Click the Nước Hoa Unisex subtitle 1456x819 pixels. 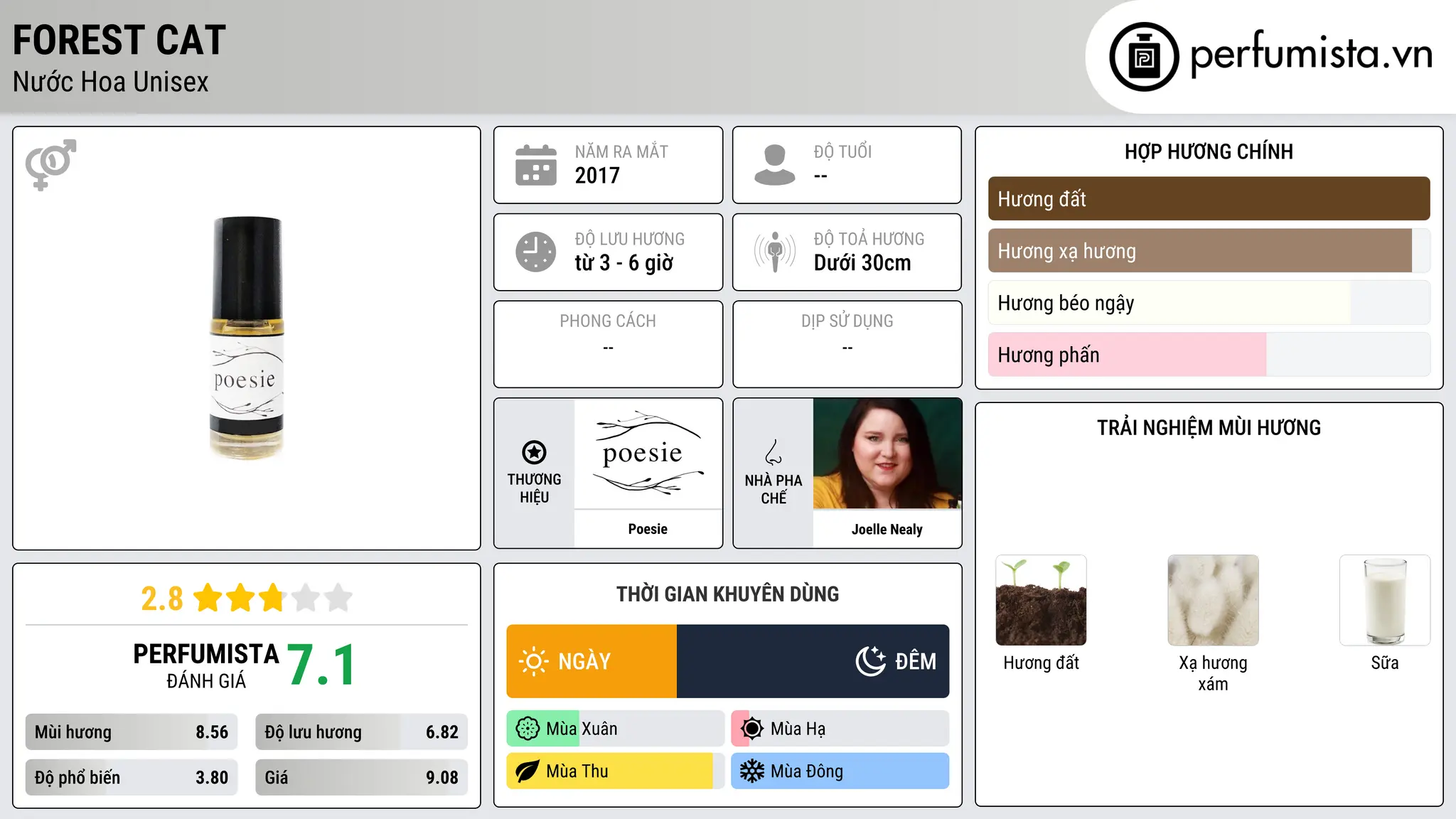pos(110,82)
